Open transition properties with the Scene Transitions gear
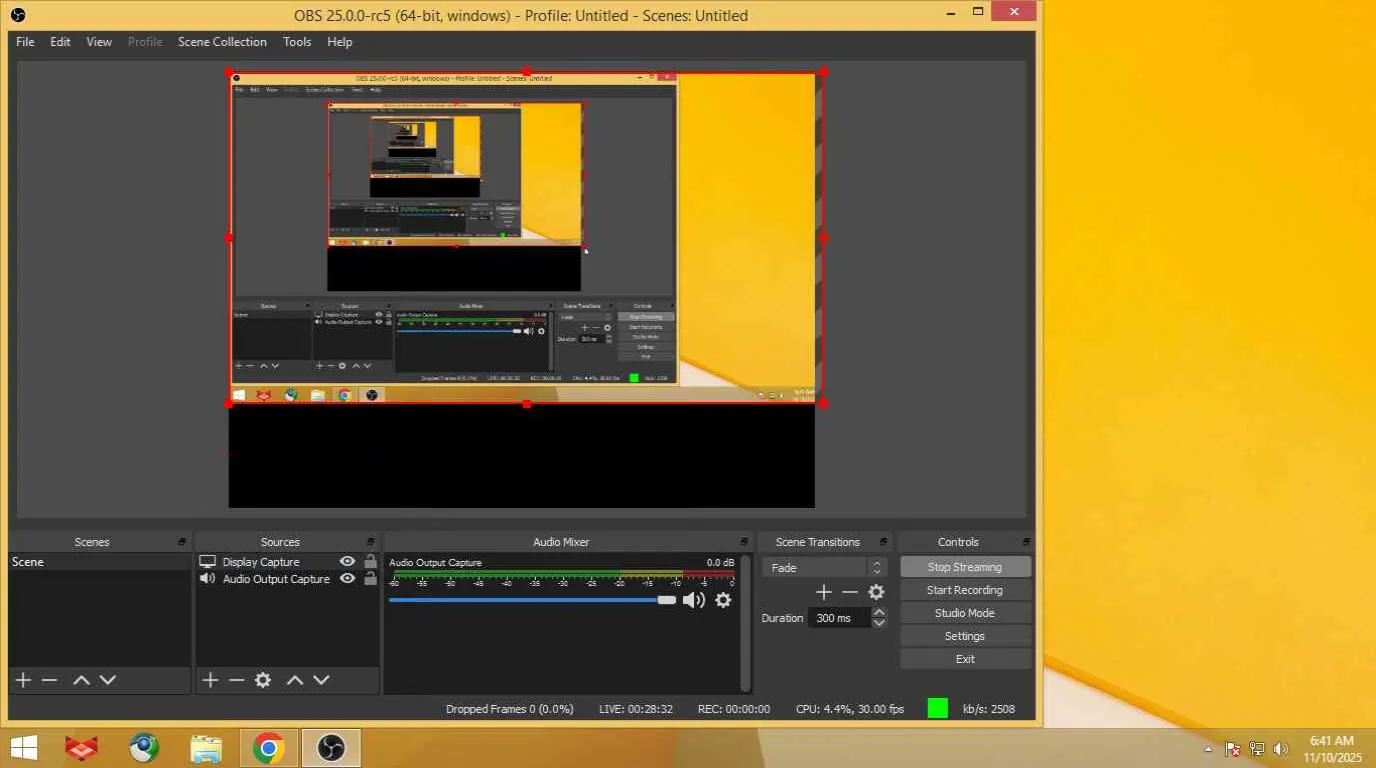This screenshot has width=1376, height=768. pyautogui.click(x=876, y=592)
